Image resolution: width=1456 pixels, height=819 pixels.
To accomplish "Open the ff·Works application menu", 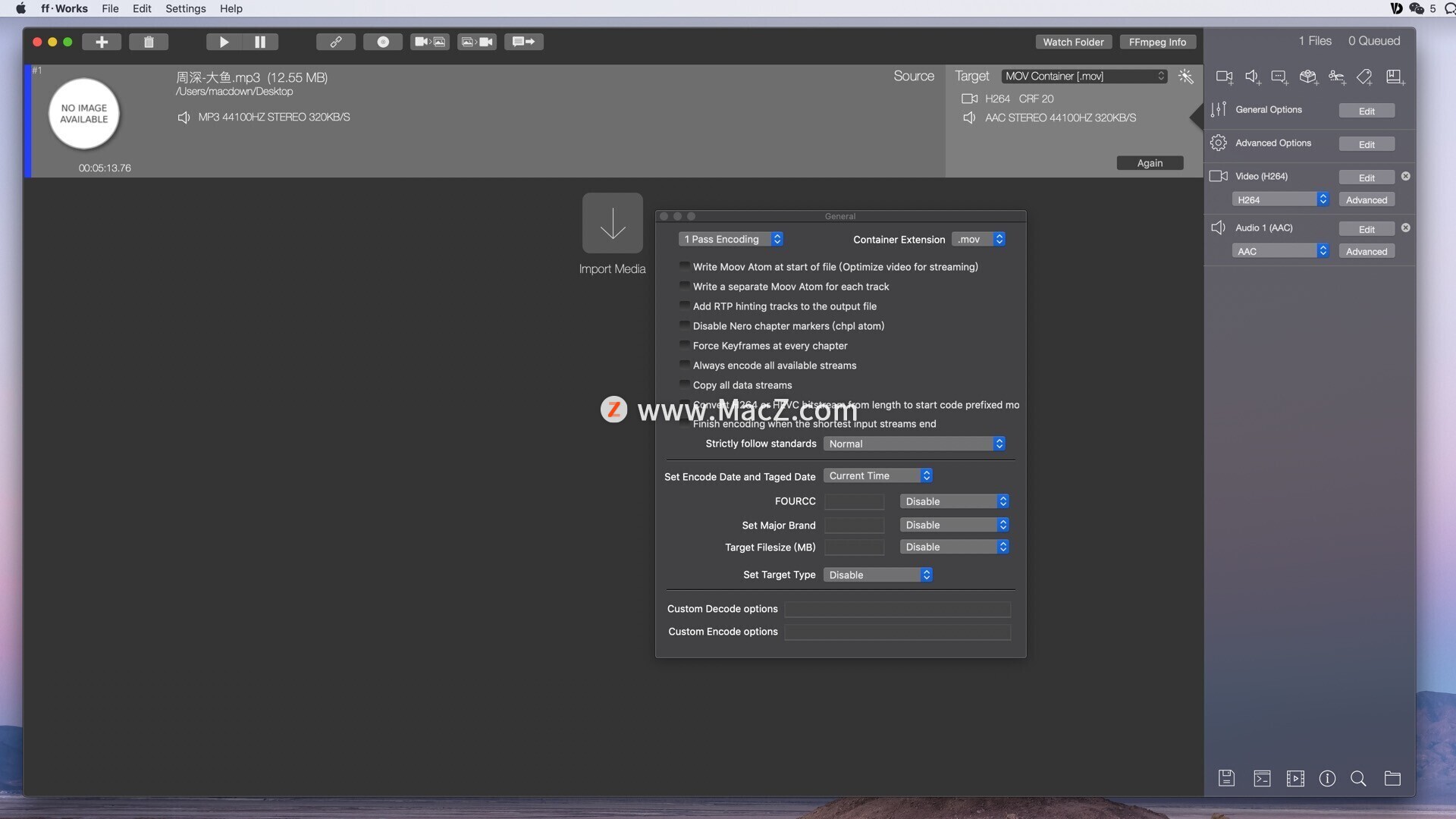I will tap(64, 8).
